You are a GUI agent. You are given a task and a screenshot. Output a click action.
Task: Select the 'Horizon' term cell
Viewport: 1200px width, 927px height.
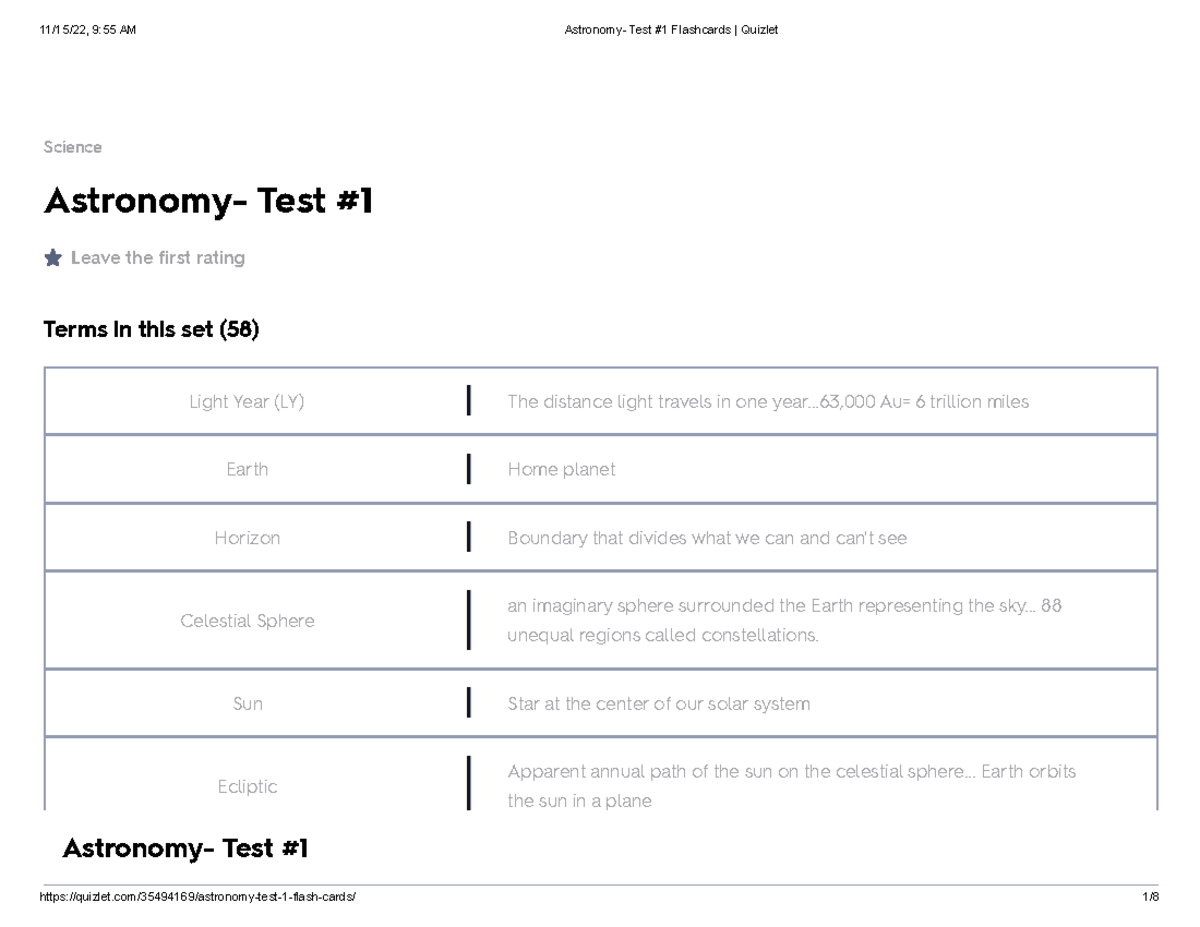(247, 538)
